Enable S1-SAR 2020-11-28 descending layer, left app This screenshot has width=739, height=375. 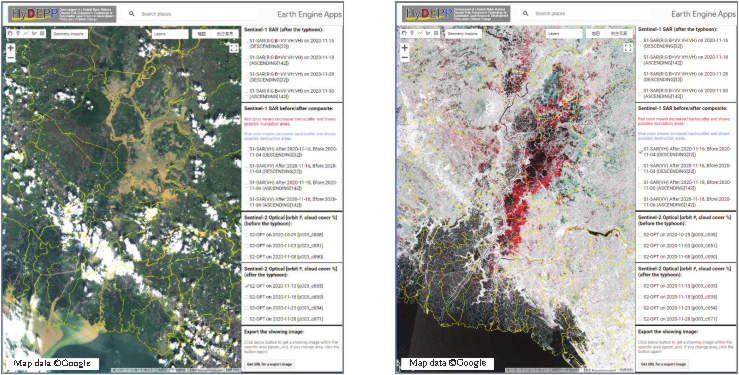coord(246,77)
